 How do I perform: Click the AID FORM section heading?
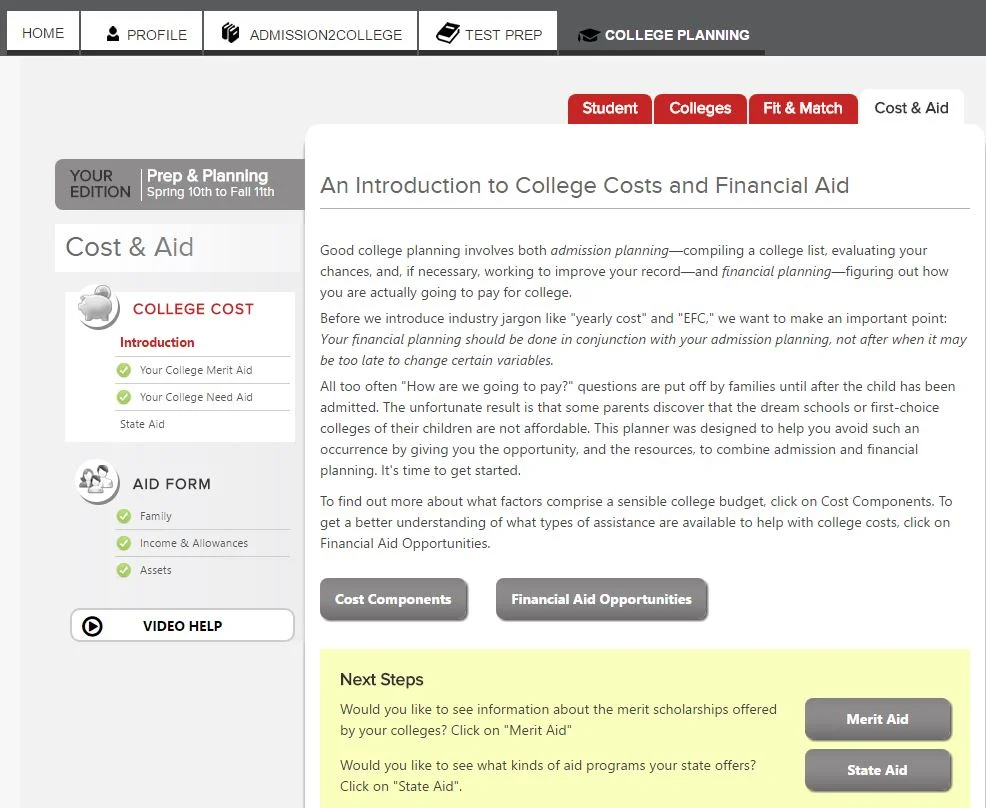point(172,484)
